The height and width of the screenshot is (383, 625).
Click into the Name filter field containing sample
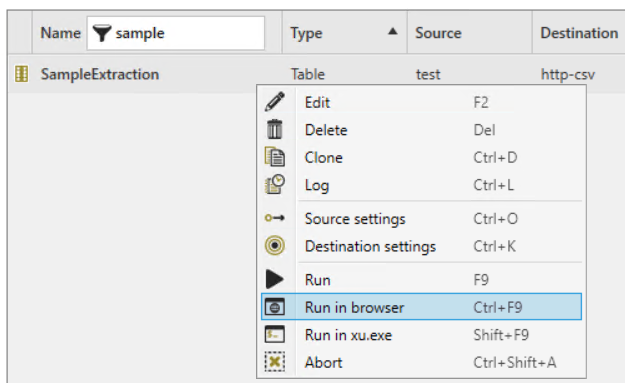coord(175,33)
